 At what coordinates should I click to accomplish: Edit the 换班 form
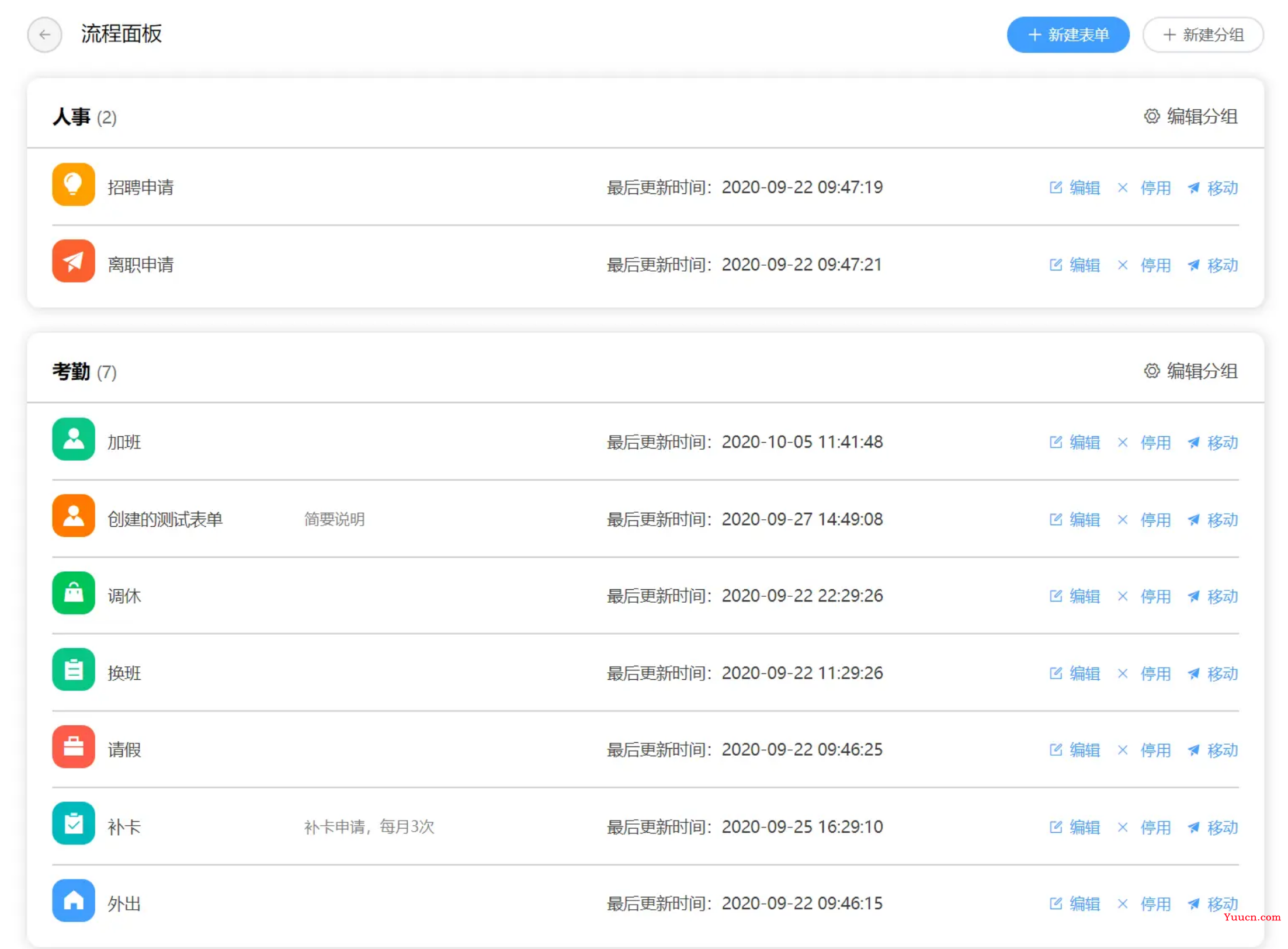coord(1074,673)
